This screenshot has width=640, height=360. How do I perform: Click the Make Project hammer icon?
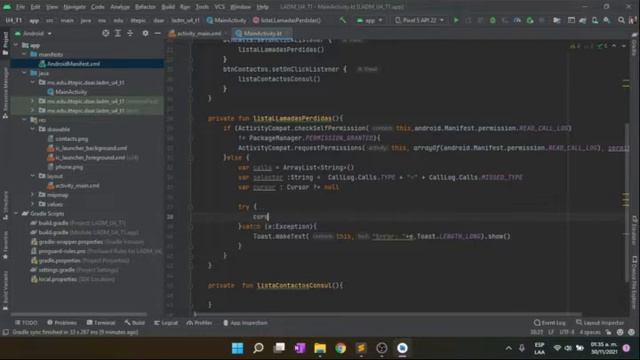pos(343,20)
